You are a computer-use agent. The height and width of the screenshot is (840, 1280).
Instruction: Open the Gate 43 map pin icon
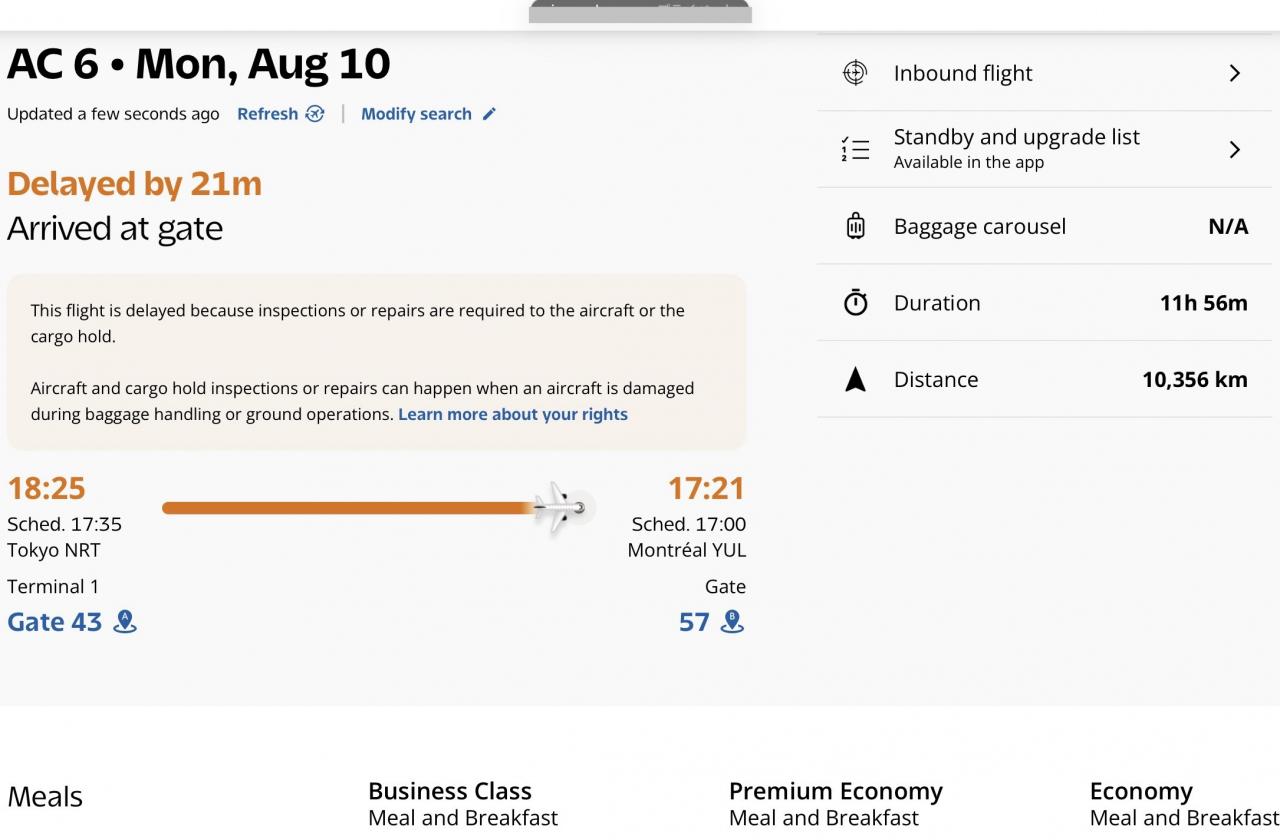click(125, 622)
